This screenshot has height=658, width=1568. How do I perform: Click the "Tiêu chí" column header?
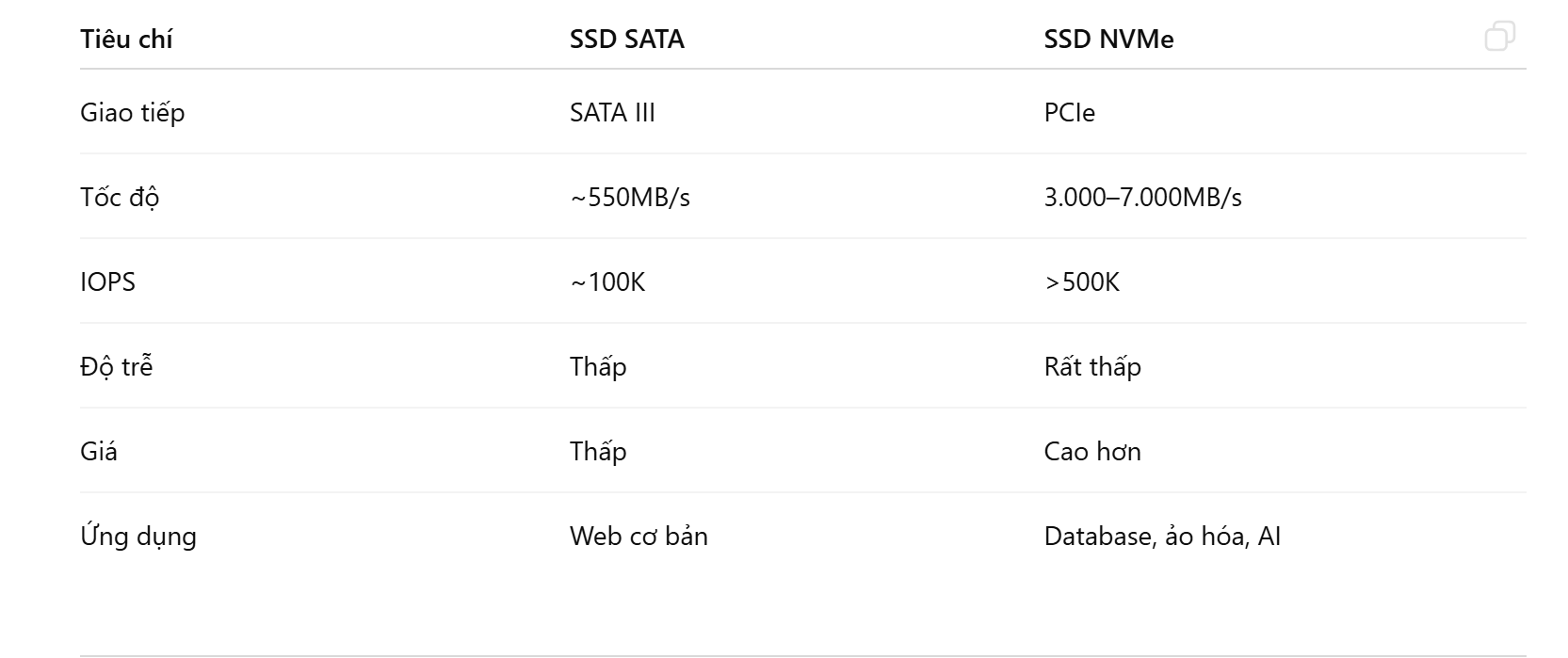(x=126, y=40)
